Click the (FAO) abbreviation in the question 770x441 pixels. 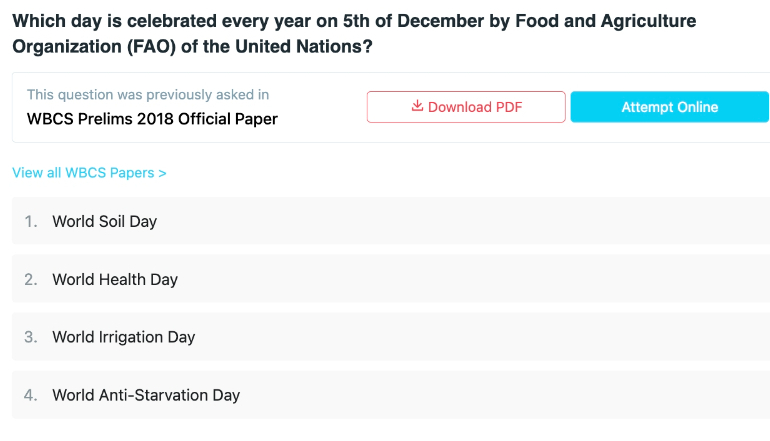point(151,47)
